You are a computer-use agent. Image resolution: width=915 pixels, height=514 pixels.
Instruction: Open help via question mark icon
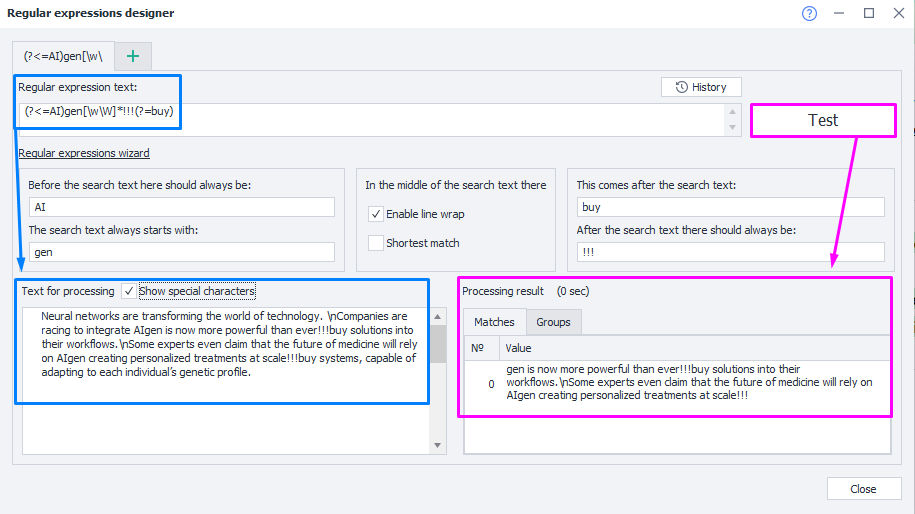tap(809, 13)
